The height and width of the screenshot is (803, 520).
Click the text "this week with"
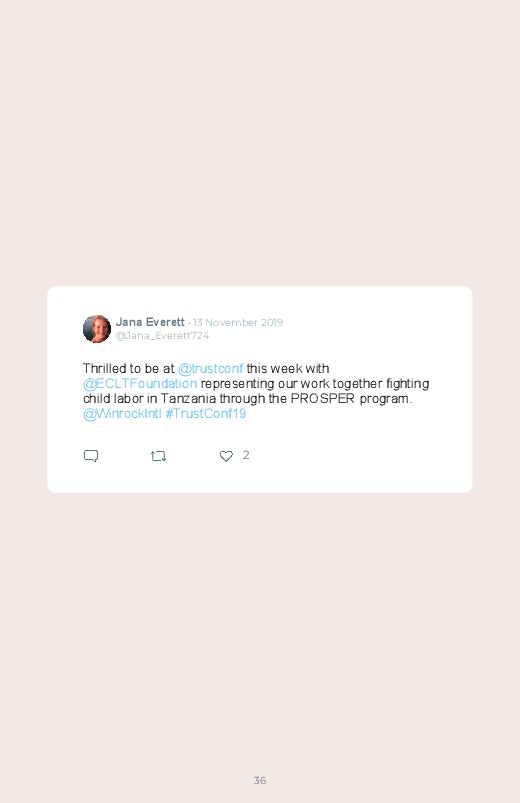coord(287,369)
